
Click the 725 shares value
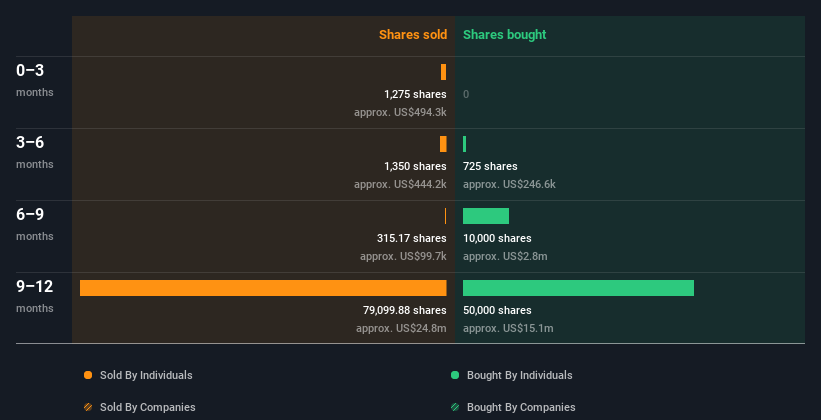(490, 166)
